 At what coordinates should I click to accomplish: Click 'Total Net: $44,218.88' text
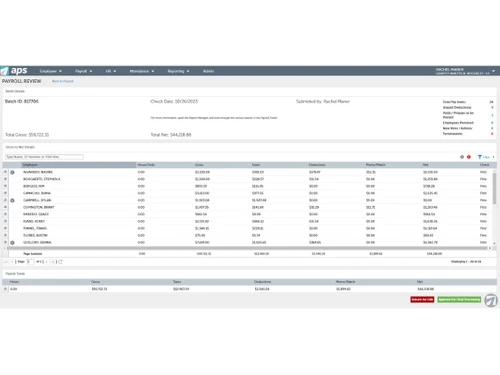171,135
